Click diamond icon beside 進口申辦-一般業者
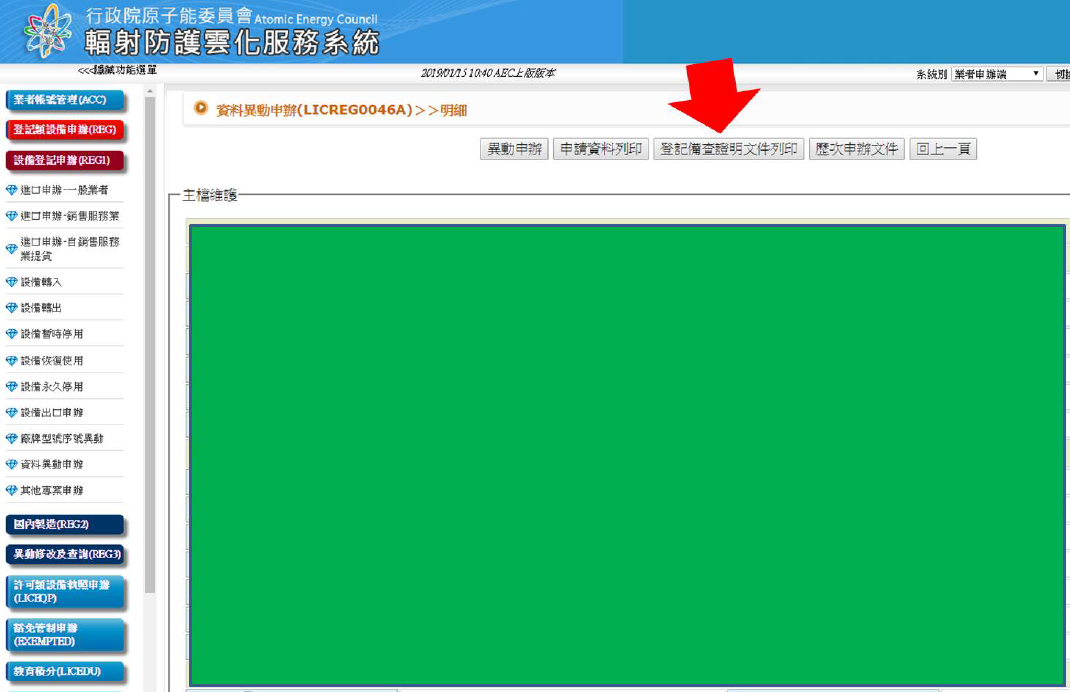Viewport: 1070px width, 692px height. tap(12, 190)
